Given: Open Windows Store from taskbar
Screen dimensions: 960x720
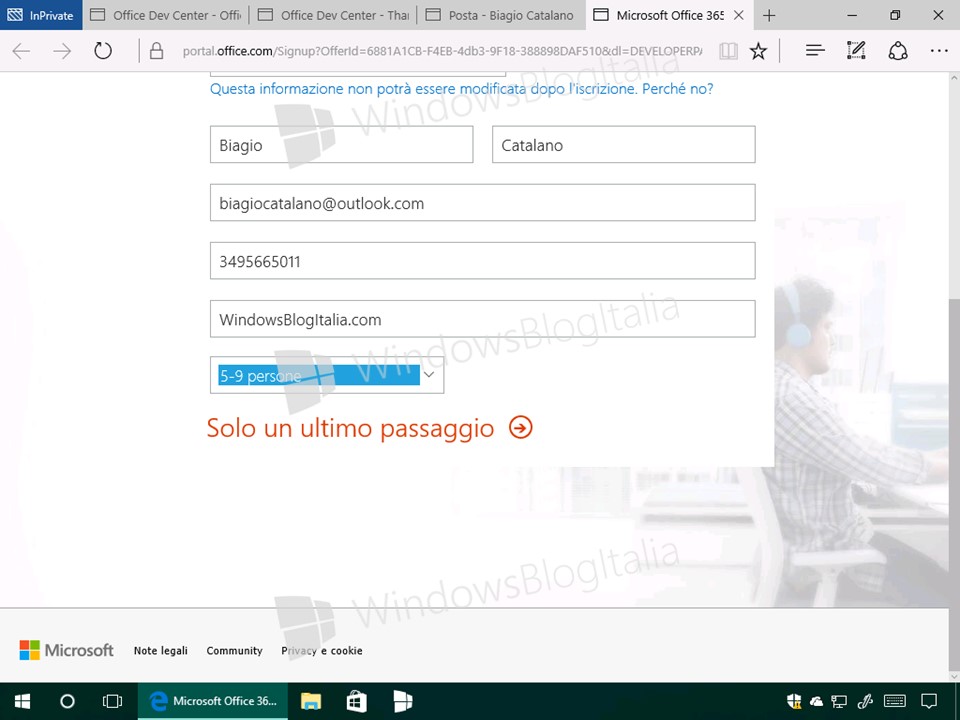Looking at the screenshot, I should pyautogui.click(x=356, y=701).
